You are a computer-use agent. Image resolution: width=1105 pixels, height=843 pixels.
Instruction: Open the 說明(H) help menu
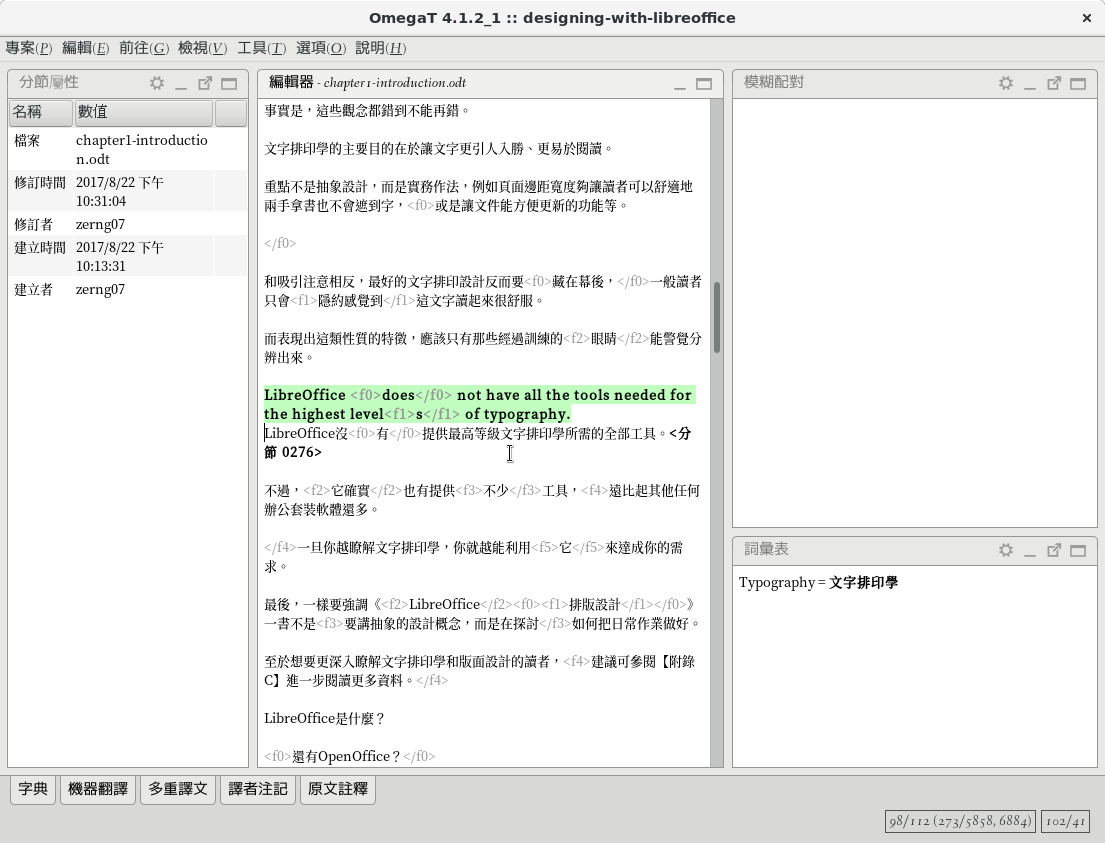[381, 48]
